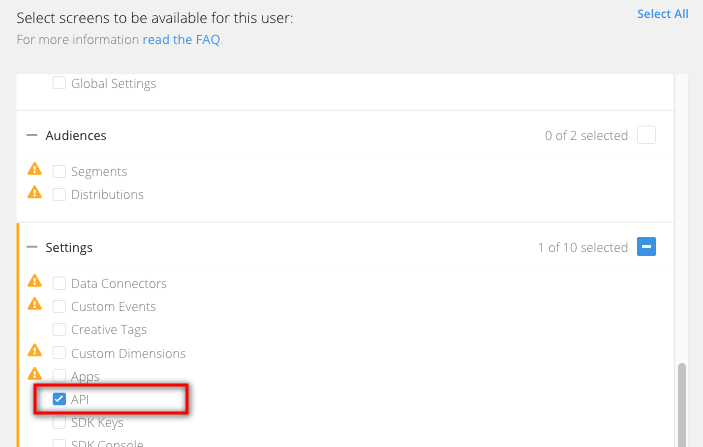The height and width of the screenshot is (447, 703).
Task: Open the read the FAQ link
Action: [181, 40]
